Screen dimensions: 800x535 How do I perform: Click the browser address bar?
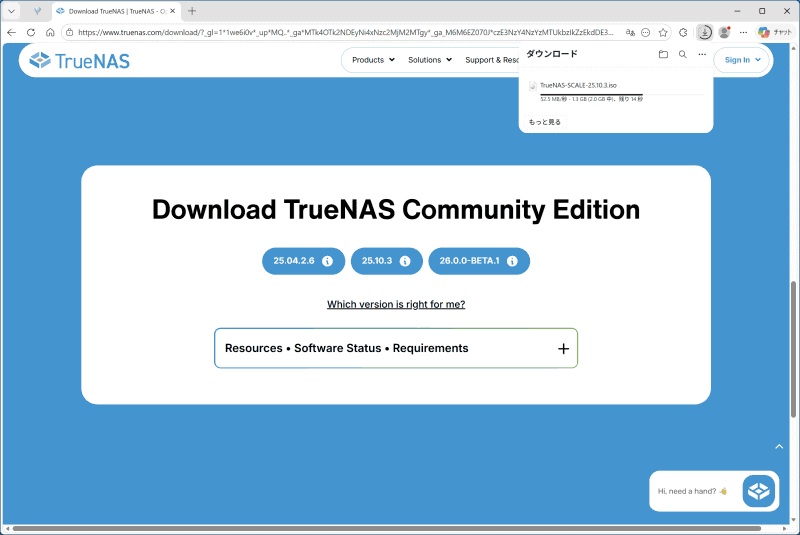[345, 33]
